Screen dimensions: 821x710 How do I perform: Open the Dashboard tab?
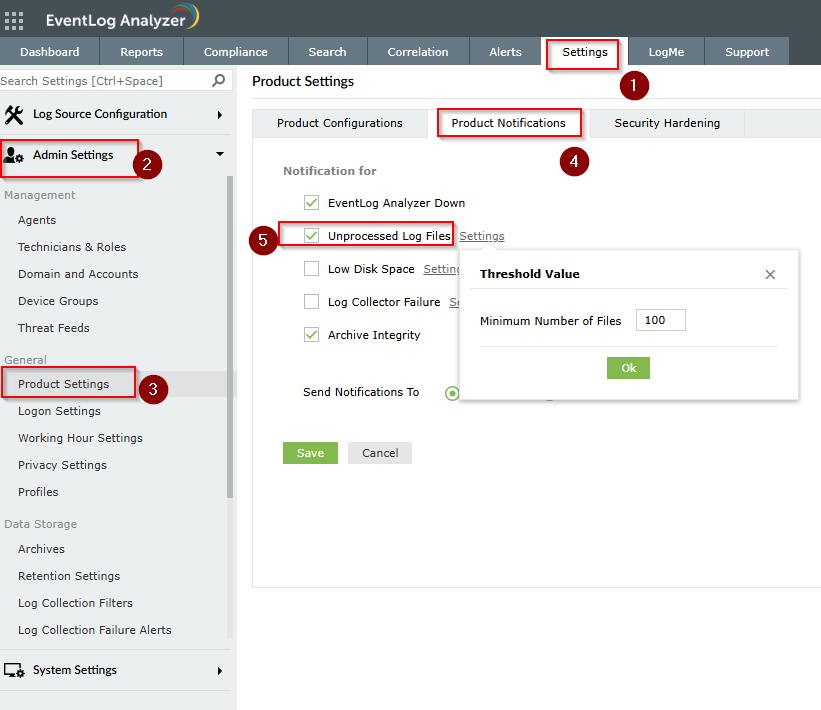click(50, 52)
